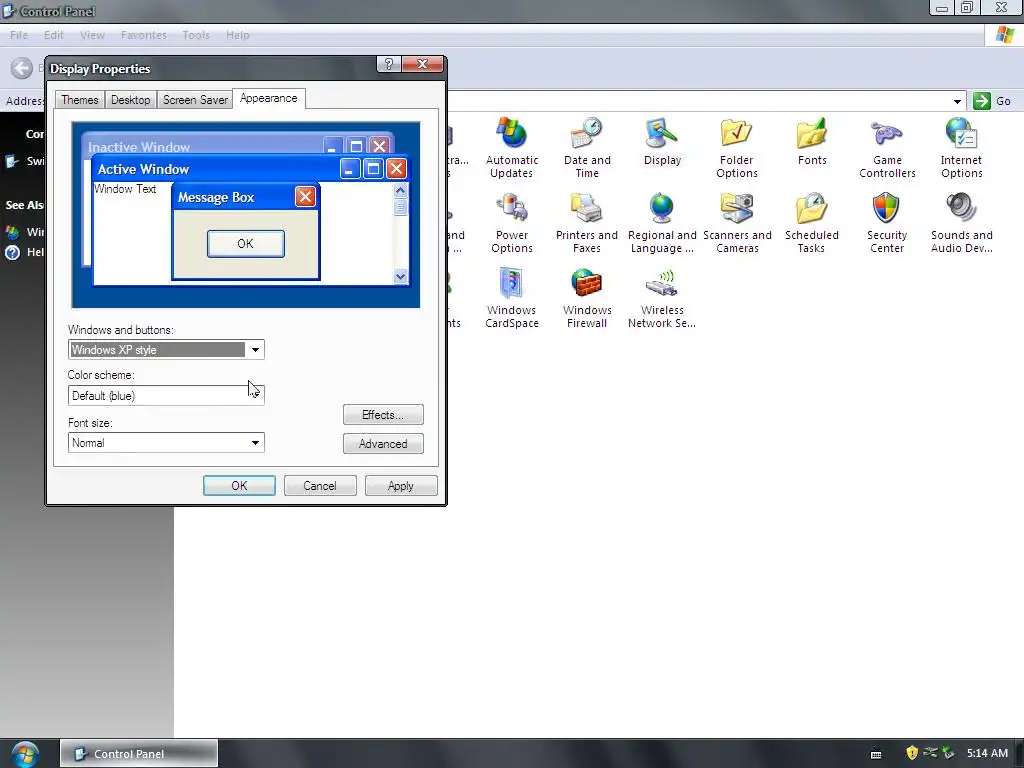Viewport: 1024px width, 768px height.
Task: Click Cancel in Display Properties
Action: click(x=320, y=486)
